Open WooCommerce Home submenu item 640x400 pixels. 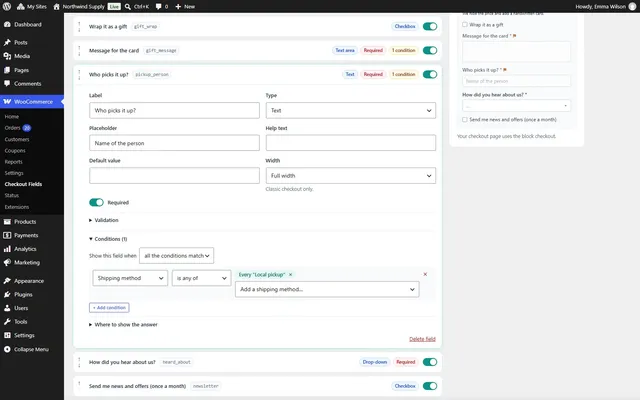[x=11, y=117]
